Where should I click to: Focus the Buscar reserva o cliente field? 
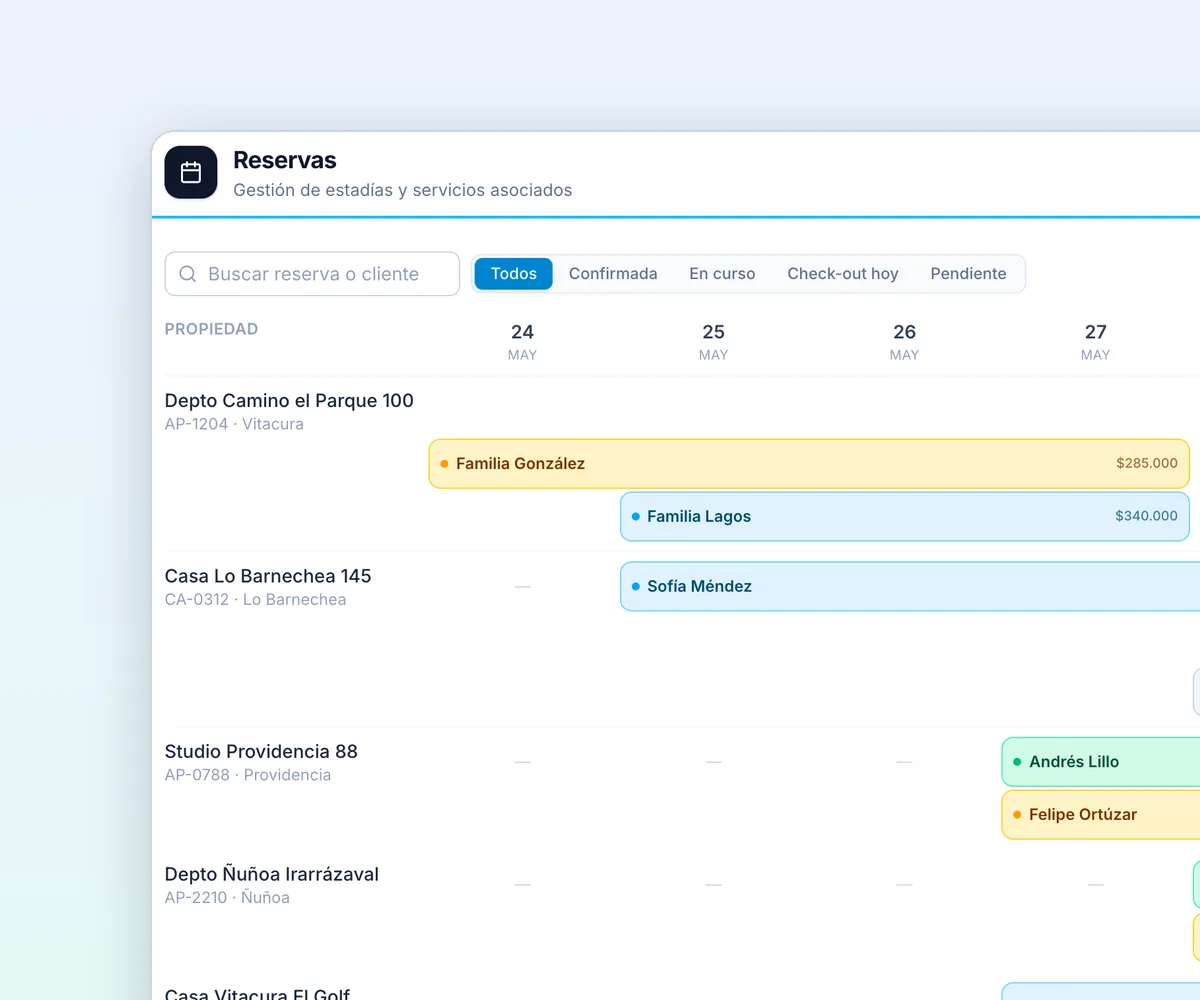tap(312, 274)
